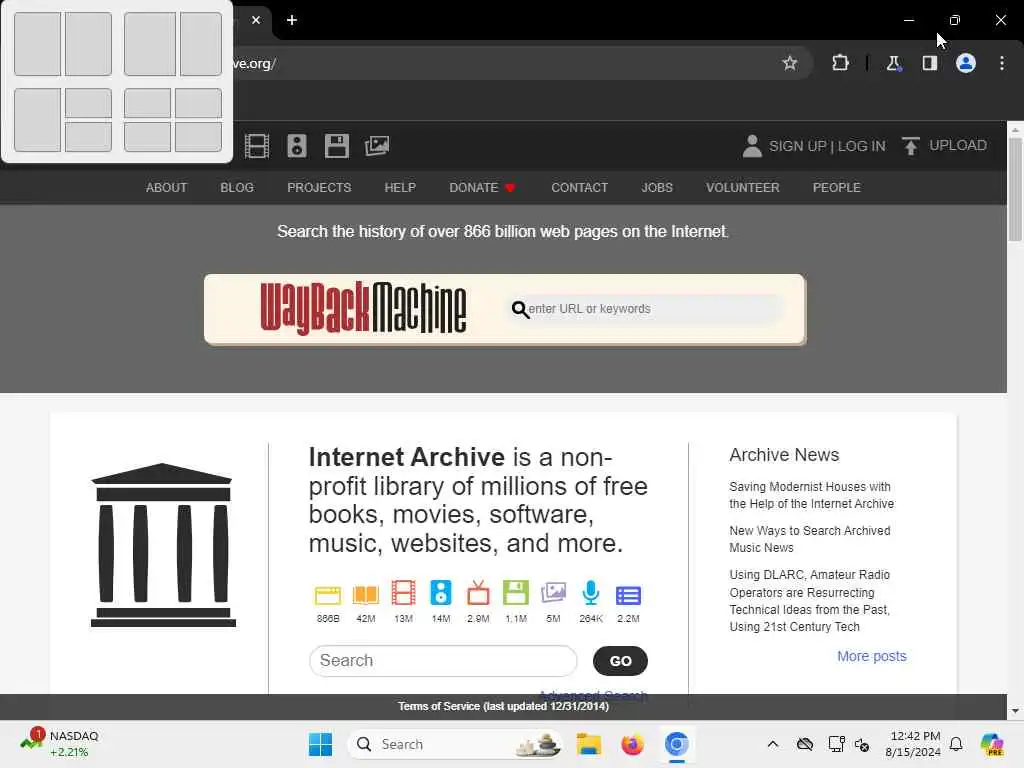
Task: Click the Internet Archive building logo
Action: pyautogui.click(x=163, y=545)
